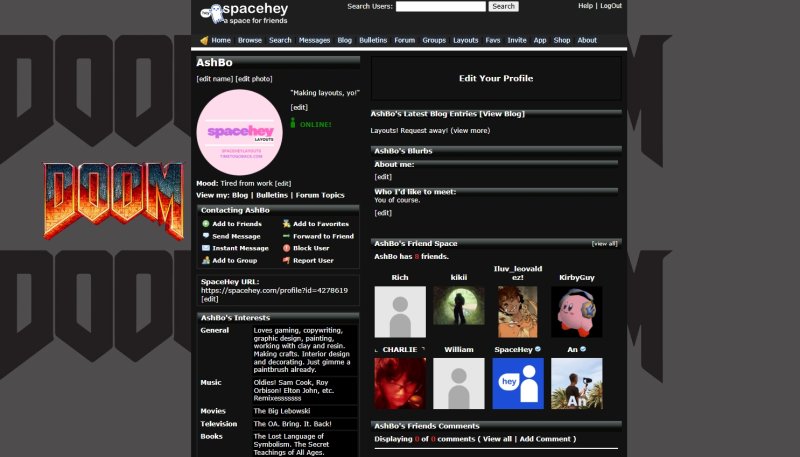Click the Forward to Friend icon
The height and width of the screenshot is (457, 800).
click(x=287, y=236)
